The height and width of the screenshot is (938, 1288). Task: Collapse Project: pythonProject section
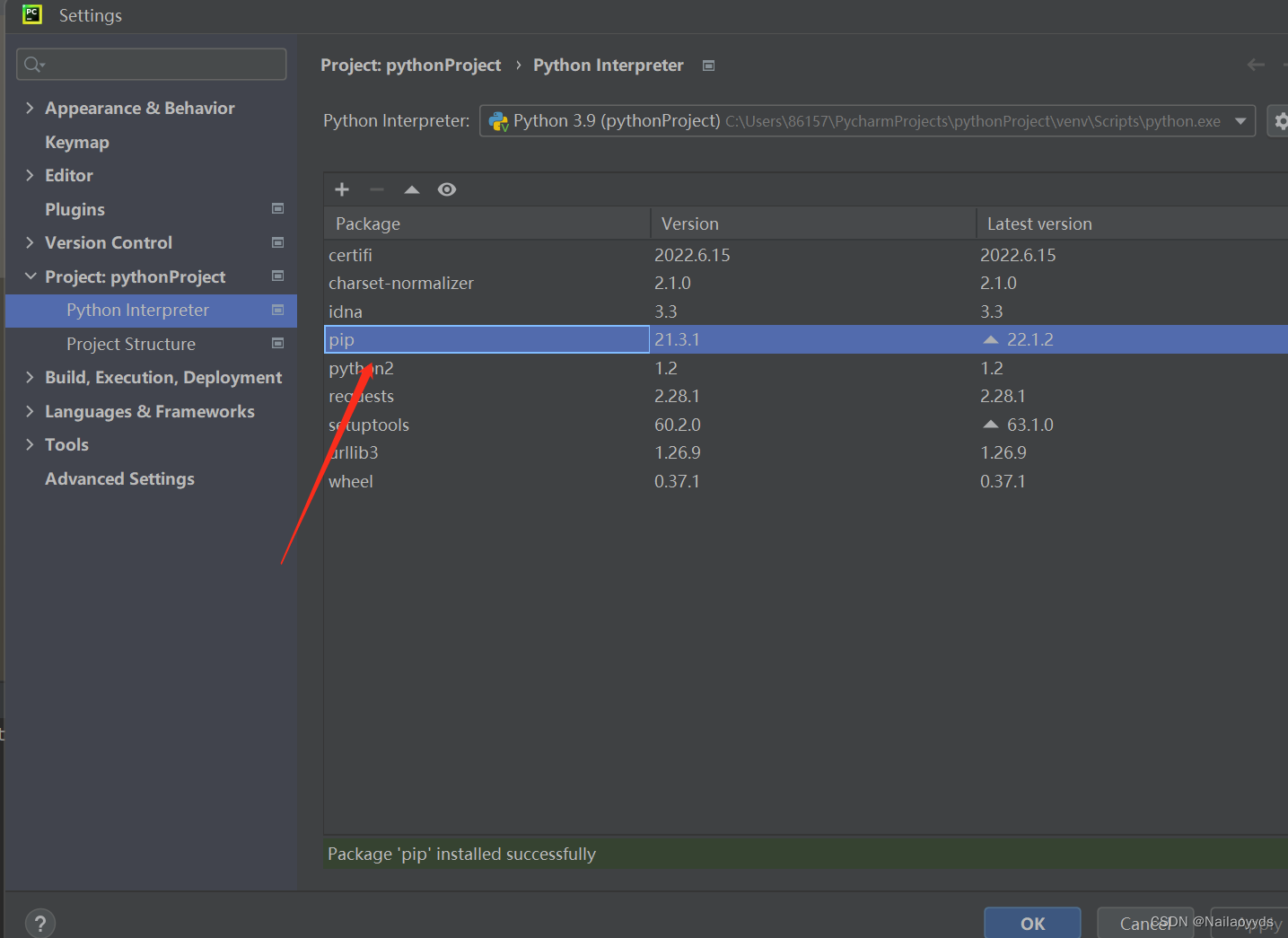(30, 276)
